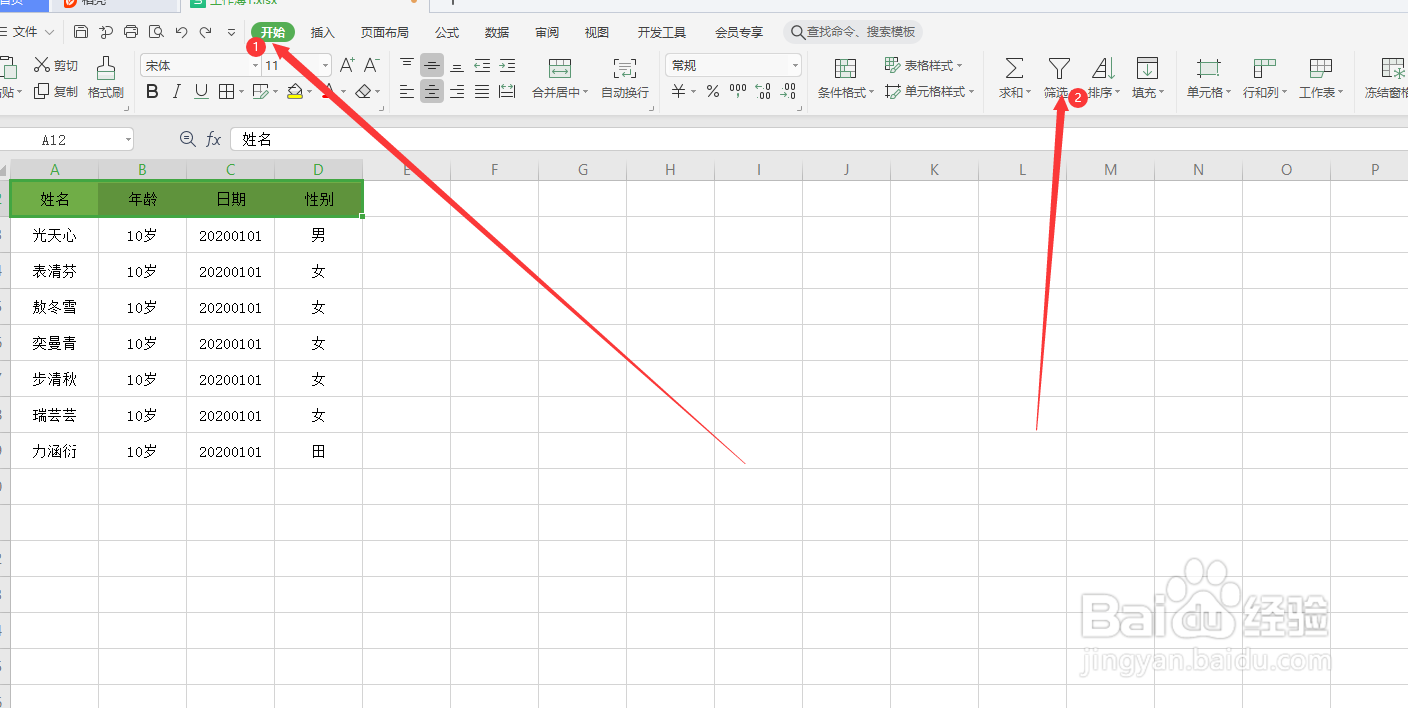Screen dimensions: 1408x708
Task: Click the 填充 fill icon
Action: 1147,68
